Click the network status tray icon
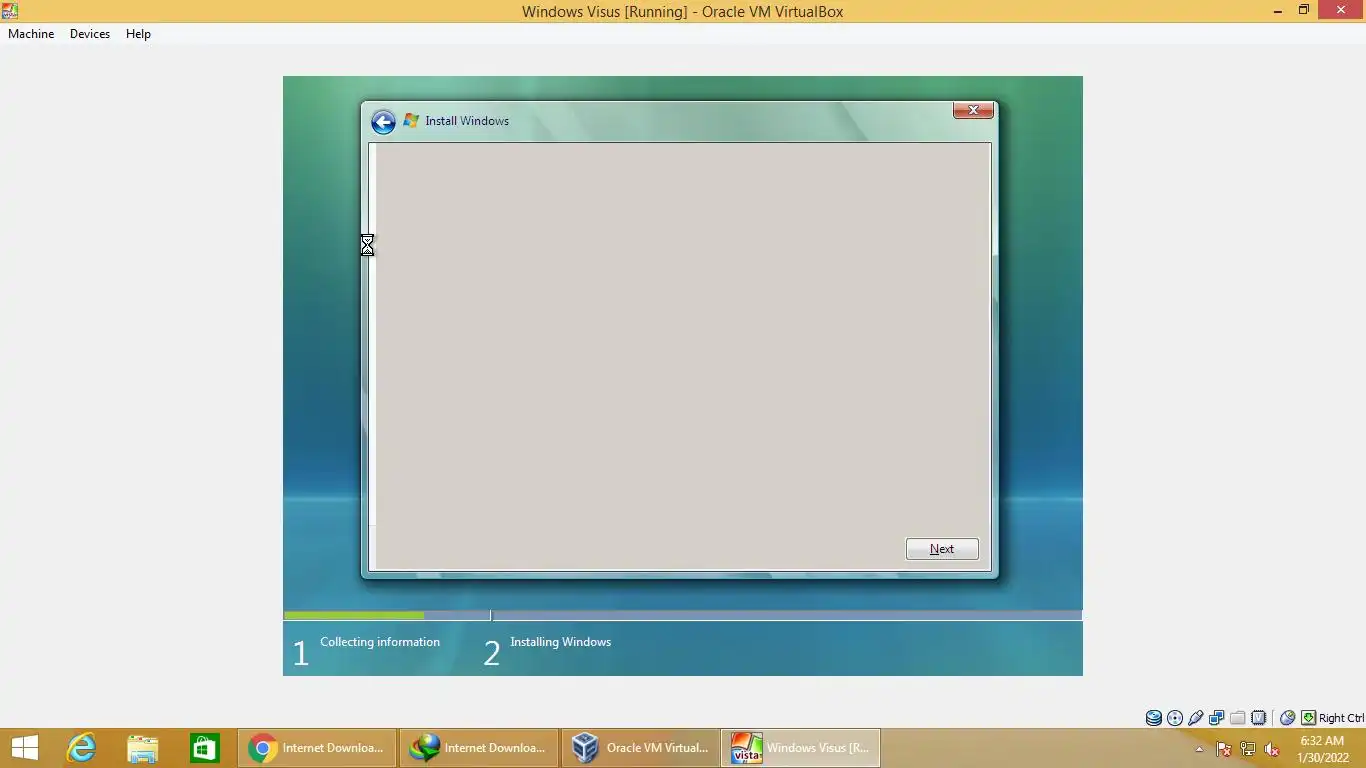 (1248, 749)
